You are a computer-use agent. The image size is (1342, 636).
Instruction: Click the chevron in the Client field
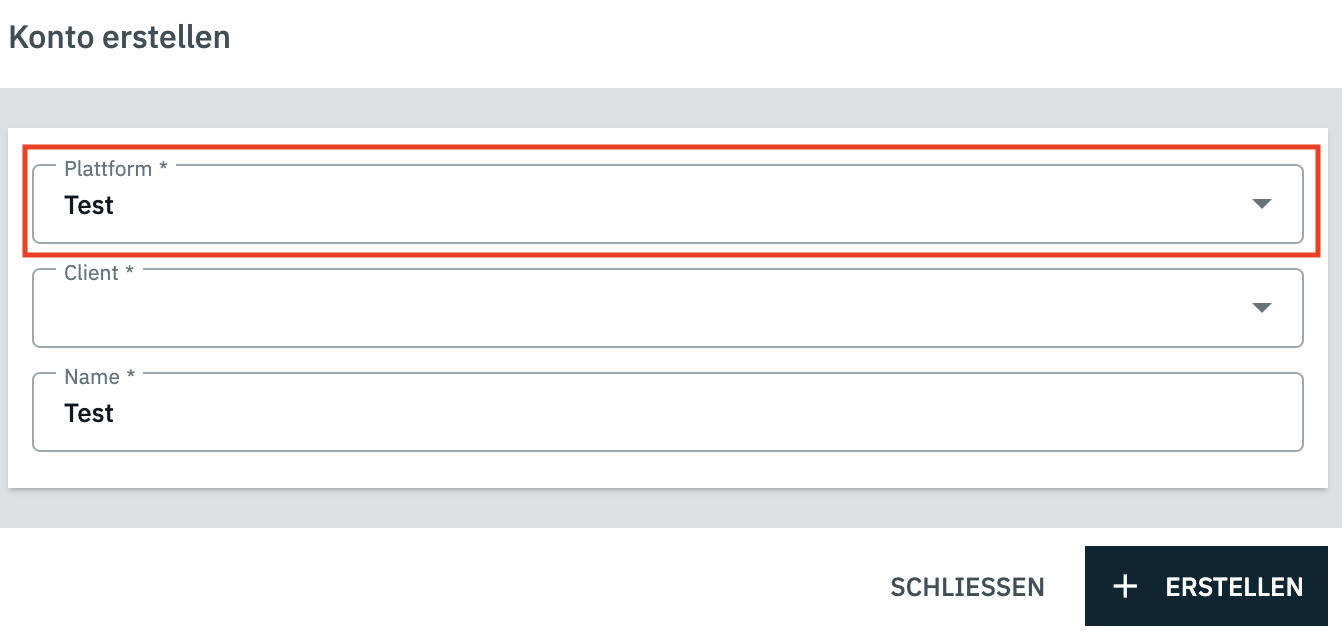click(1261, 308)
